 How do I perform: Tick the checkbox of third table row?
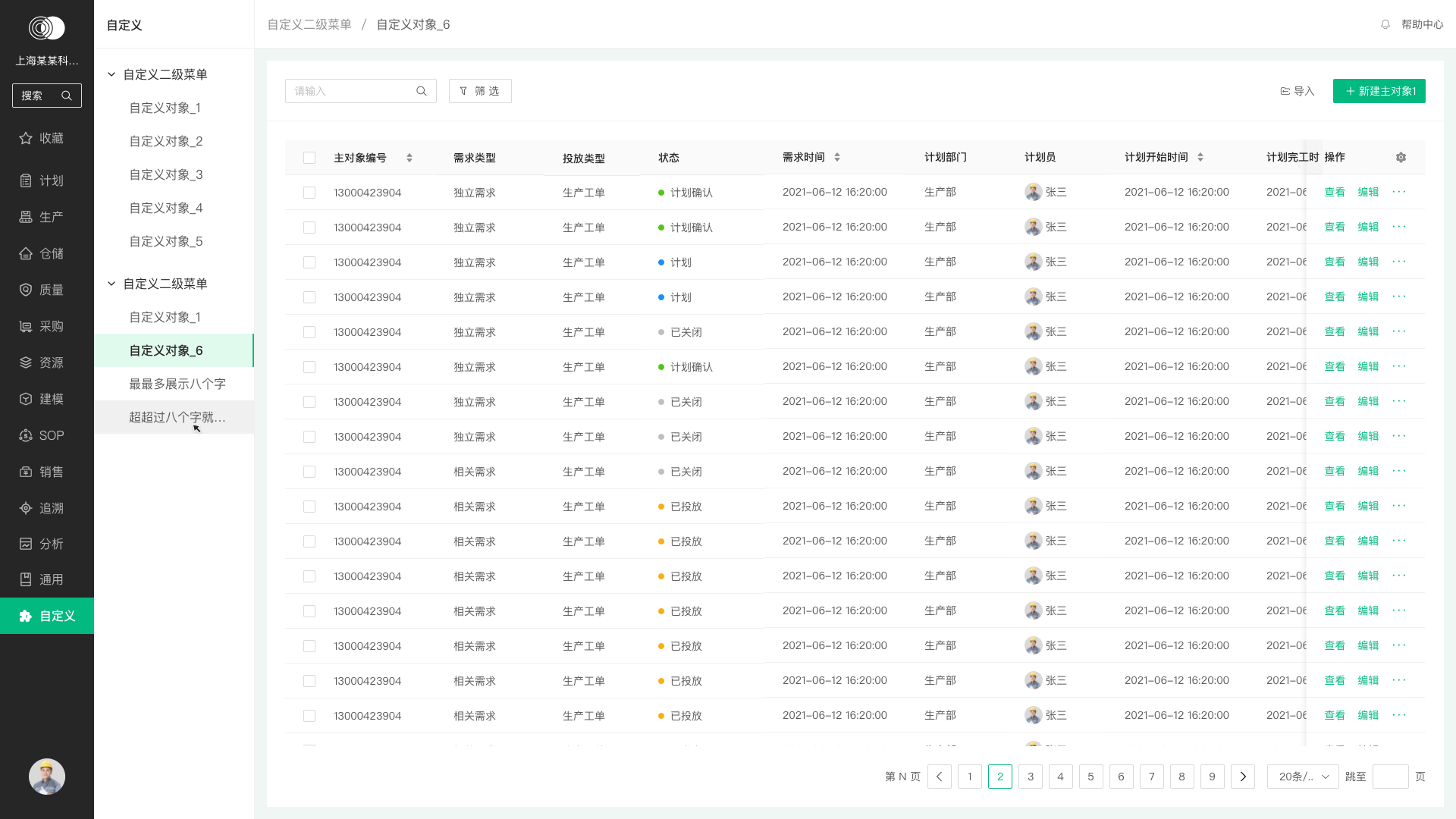[x=309, y=262]
